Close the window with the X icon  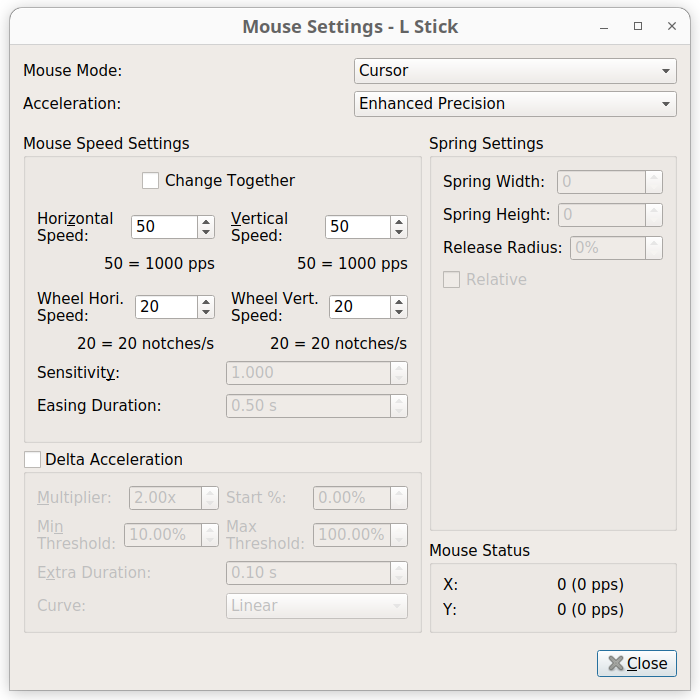click(672, 26)
